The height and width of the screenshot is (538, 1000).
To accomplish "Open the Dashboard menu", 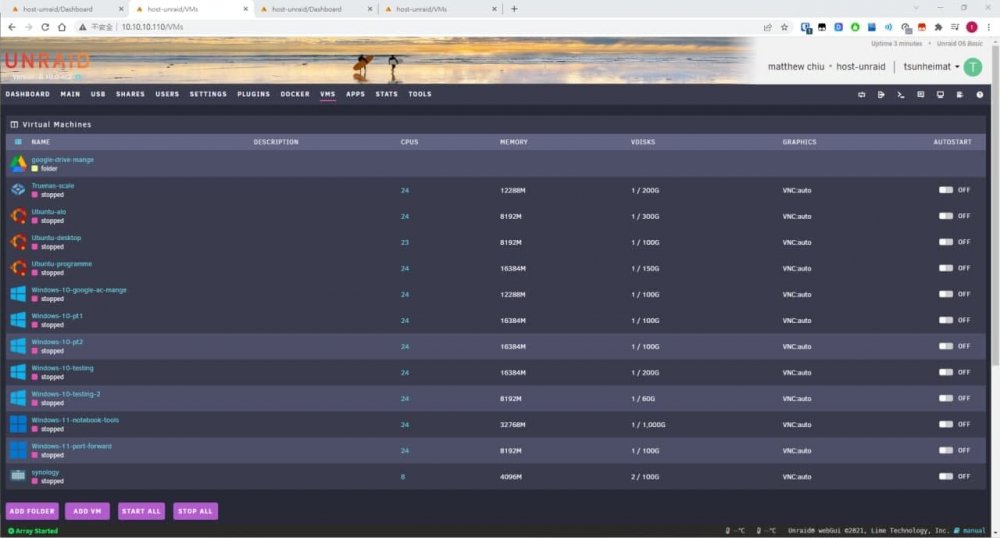I will click(27, 94).
